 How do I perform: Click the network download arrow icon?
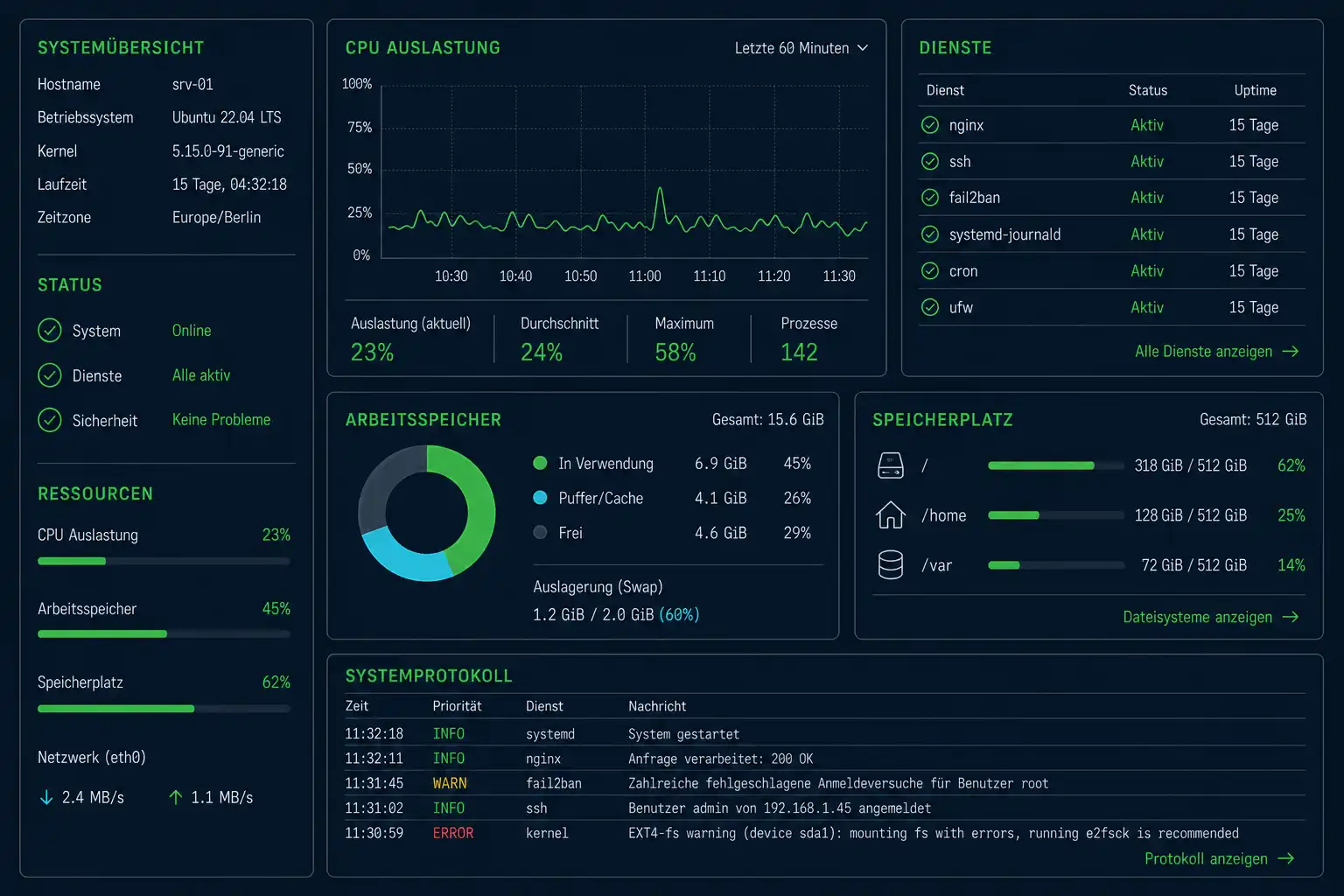tap(46, 797)
